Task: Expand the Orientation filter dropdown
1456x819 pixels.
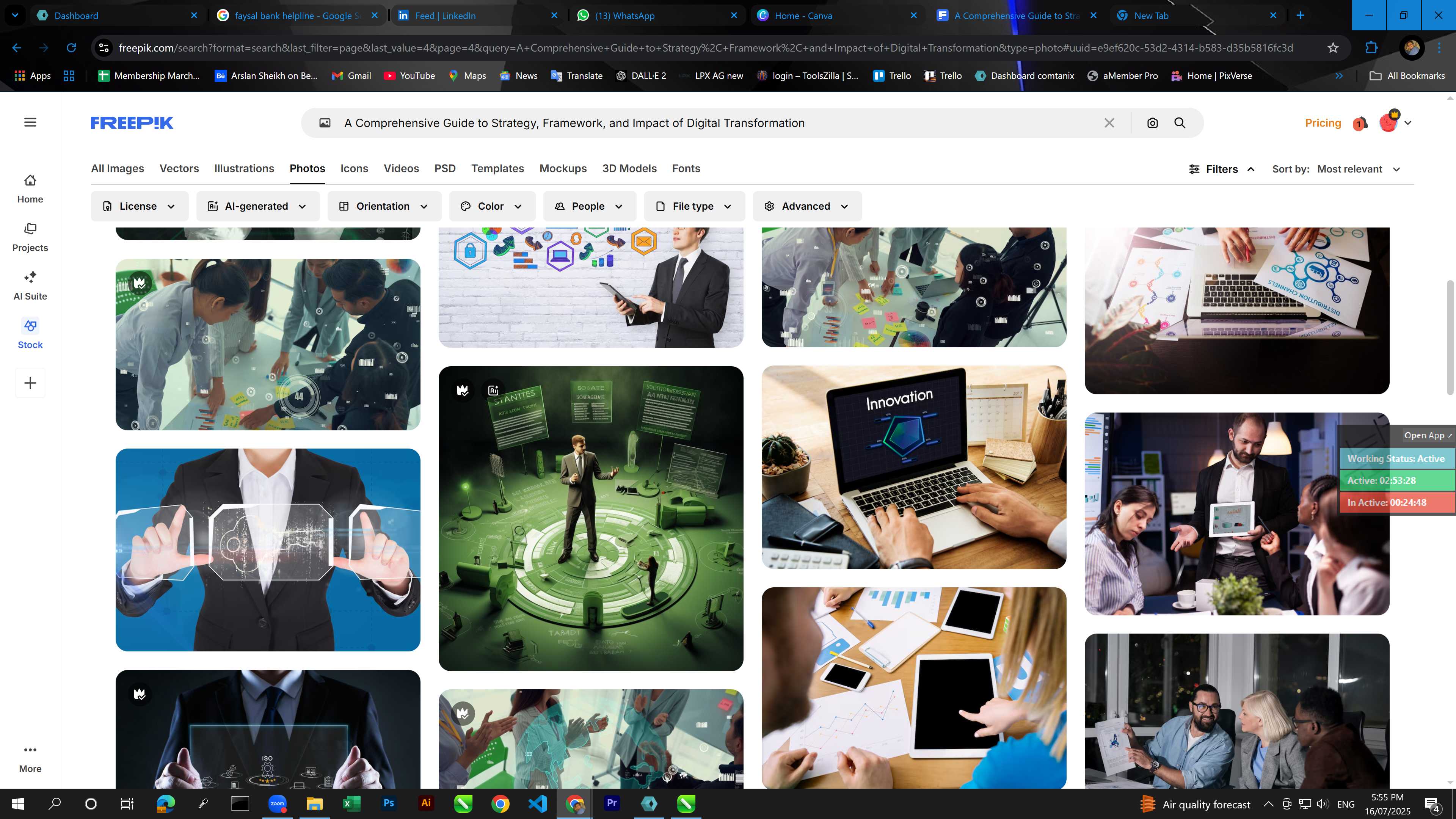Action: point(384,206)
